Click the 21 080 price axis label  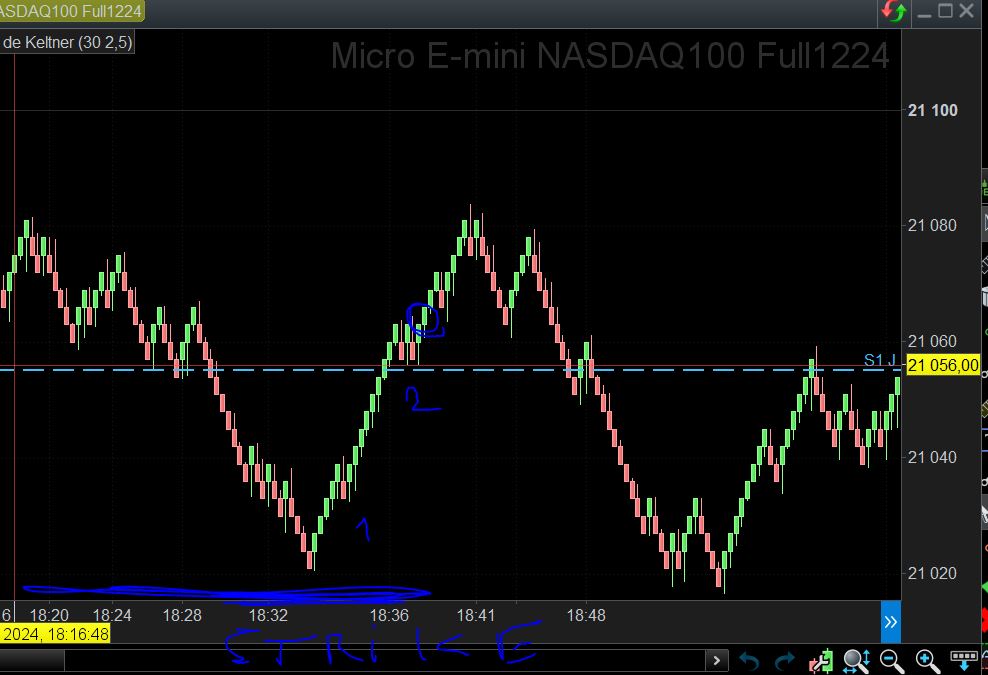[x=933, y=226]
